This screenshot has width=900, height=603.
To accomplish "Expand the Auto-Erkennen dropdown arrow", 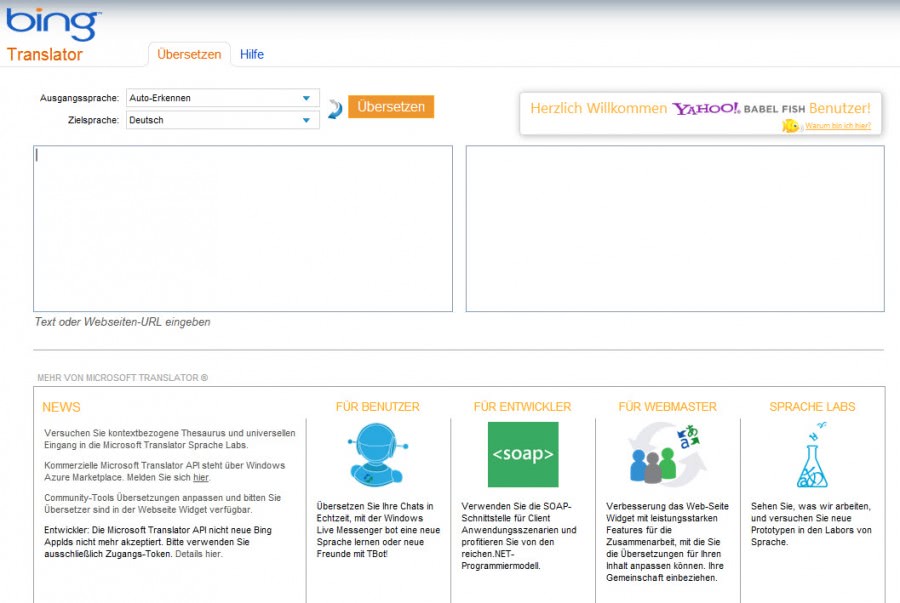I will (307, 98).
